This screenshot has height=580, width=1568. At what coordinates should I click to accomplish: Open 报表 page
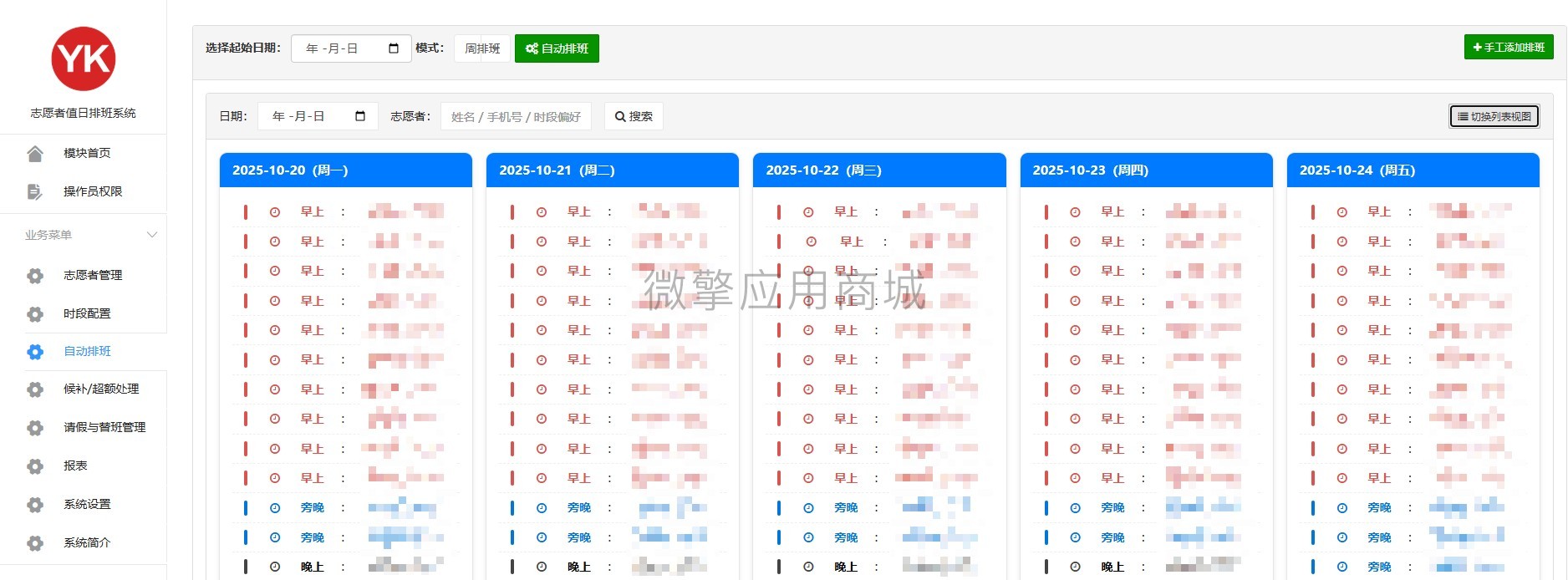75,466
